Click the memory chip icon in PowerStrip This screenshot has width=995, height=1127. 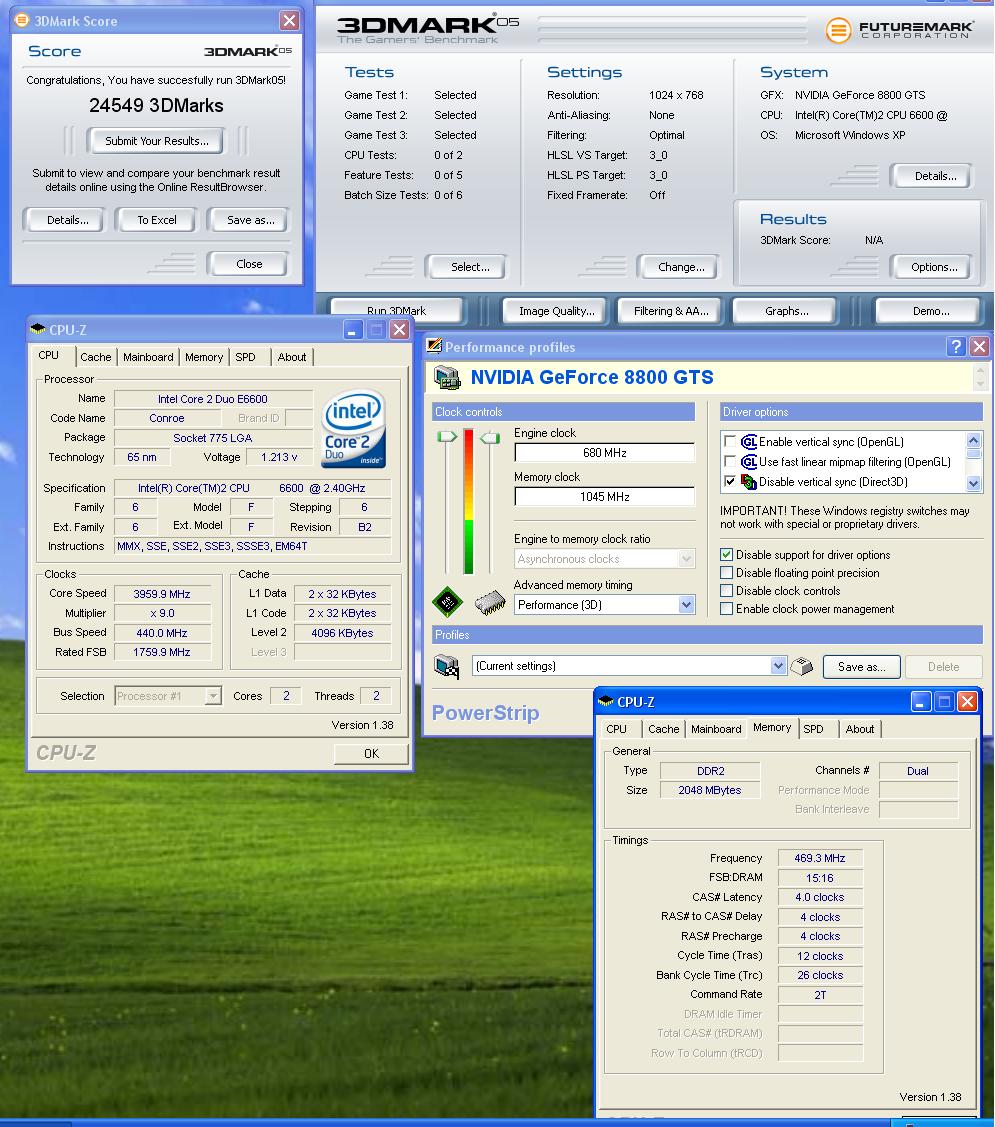tap(490, 604)
